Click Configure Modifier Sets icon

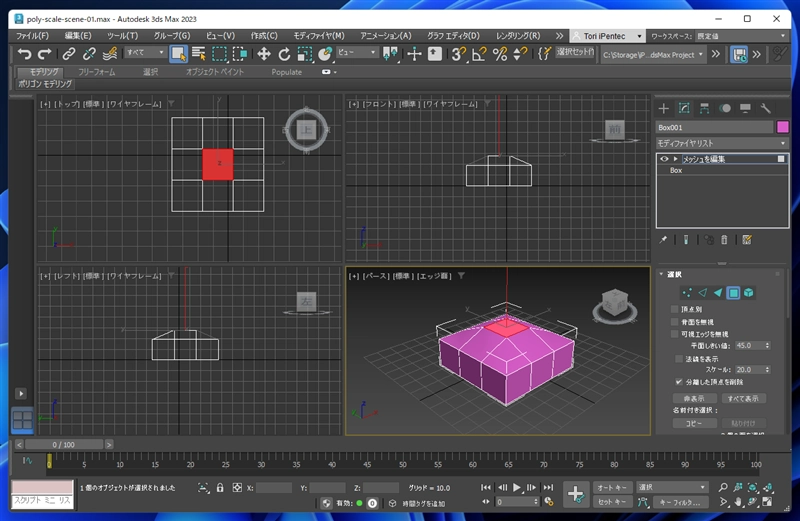[747, 239]
